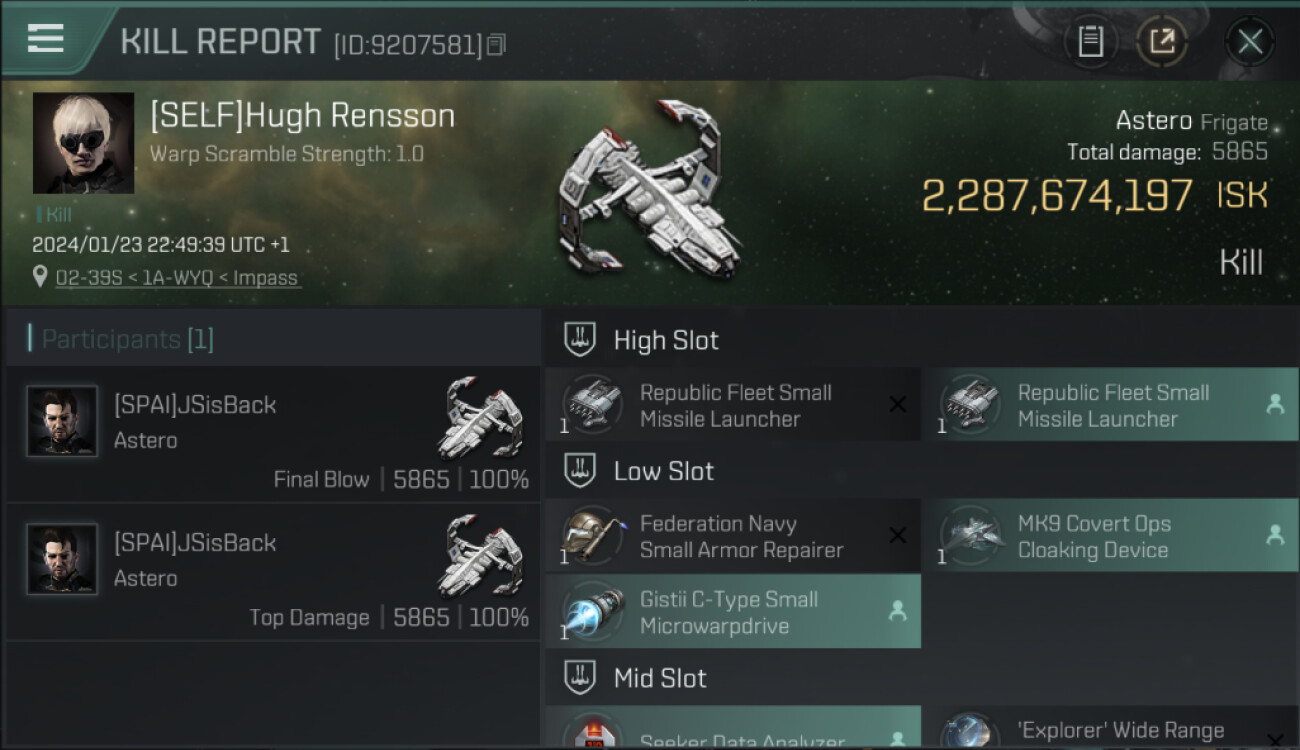Select the Participants header

click(x=120, y=339)
